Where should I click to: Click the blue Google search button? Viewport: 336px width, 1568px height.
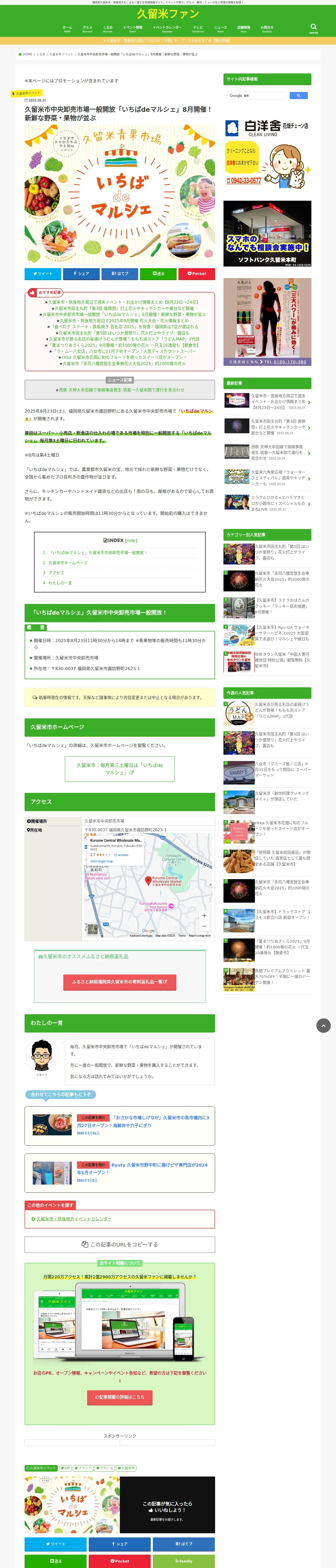pyautogui.click(x=298, y=96)
